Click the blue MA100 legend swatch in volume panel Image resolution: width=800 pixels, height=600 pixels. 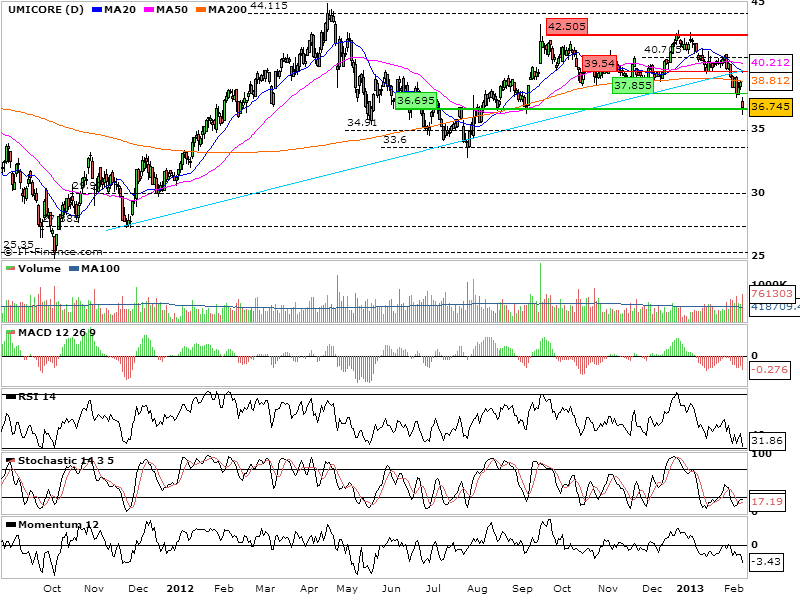click(x=74, y=269)
